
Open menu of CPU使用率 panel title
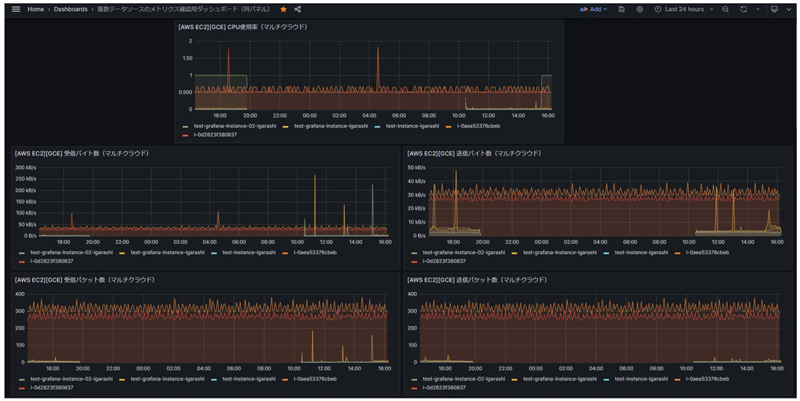tap(242, 27)
